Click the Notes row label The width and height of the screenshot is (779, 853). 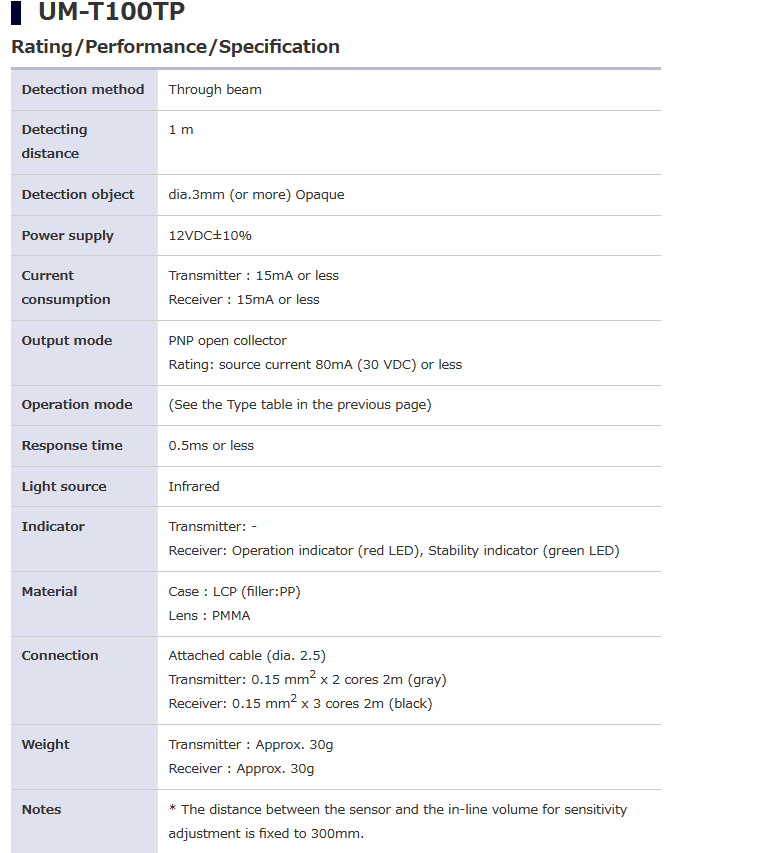42,810
